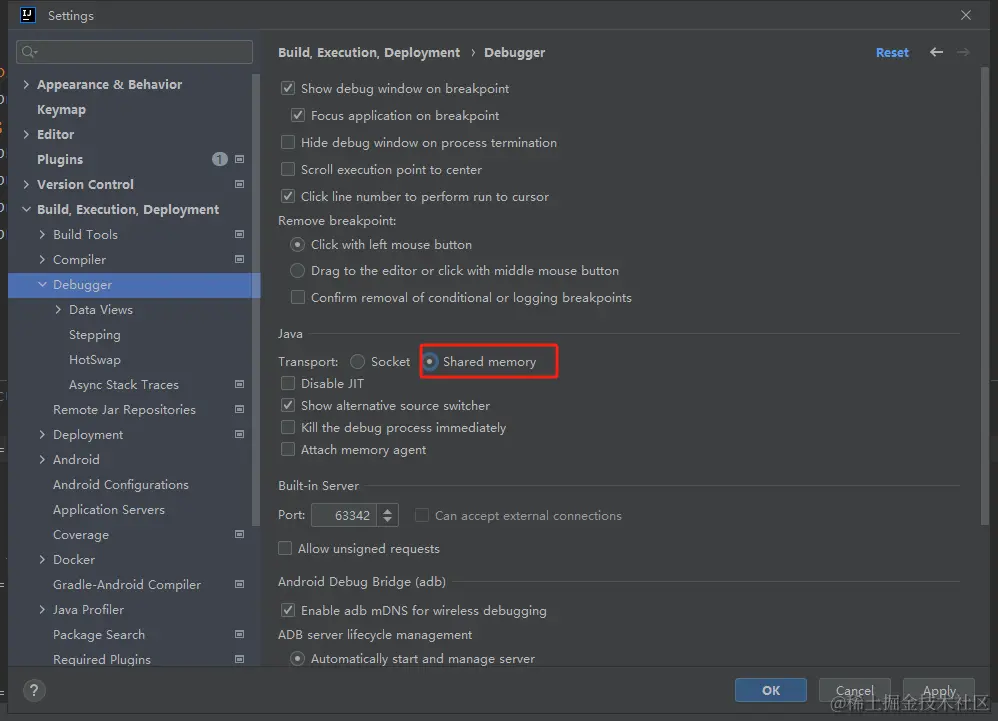The height and width of the screenshot is (721, 998).
Task: Toggle Enable adb mDNS for wireless debugging
Action: click(x=288, y=610)
